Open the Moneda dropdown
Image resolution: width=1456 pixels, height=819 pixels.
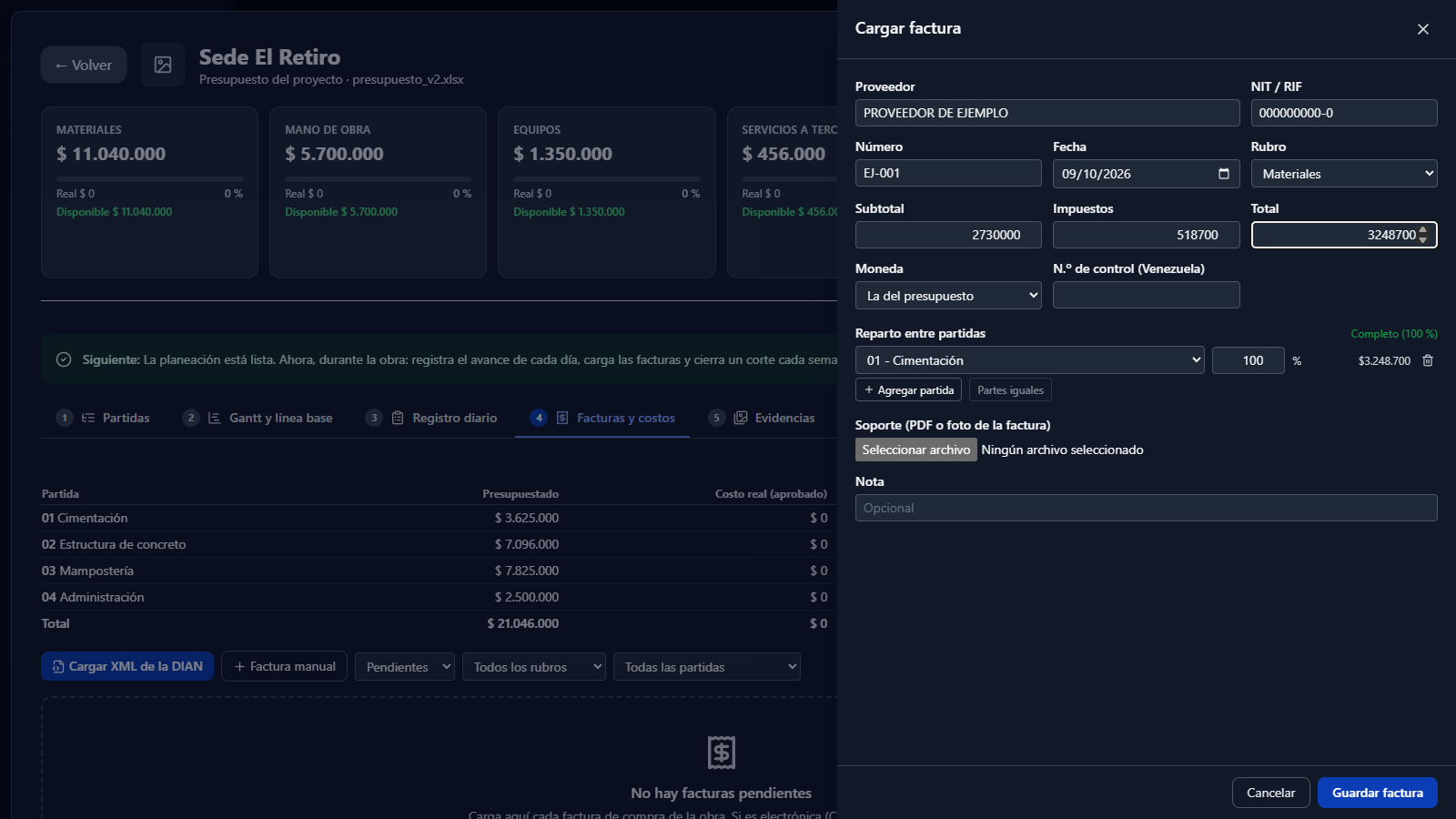click(948, 296)
